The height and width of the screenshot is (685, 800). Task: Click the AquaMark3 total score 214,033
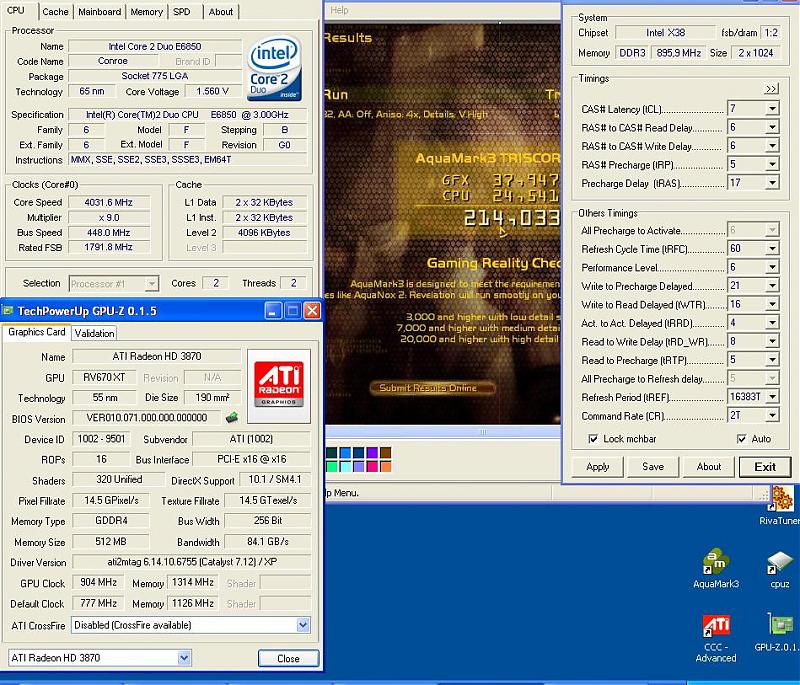pos(511,219)
